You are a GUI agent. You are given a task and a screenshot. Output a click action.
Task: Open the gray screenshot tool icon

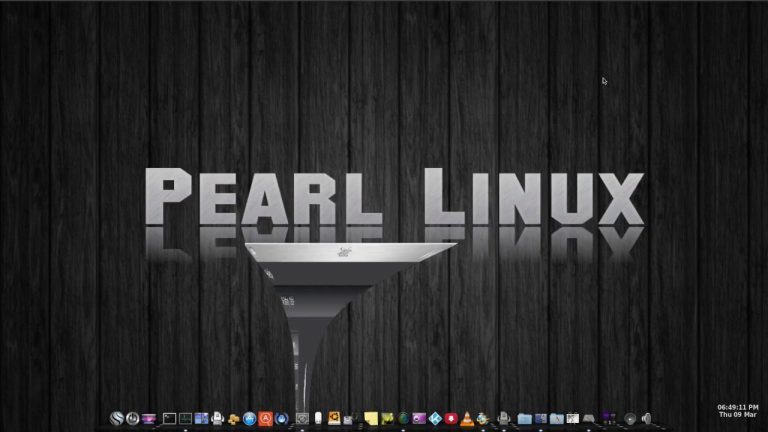(x=302, y=418)
